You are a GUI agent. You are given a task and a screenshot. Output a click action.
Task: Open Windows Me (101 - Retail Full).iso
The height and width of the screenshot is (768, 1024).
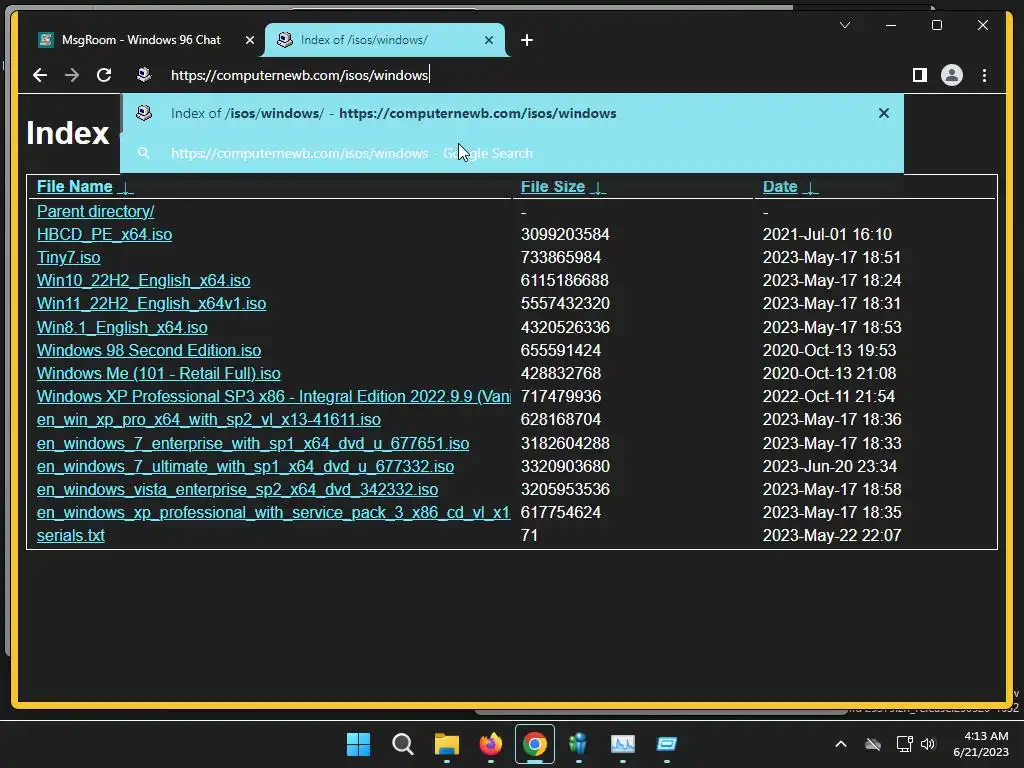coord(159,374)
